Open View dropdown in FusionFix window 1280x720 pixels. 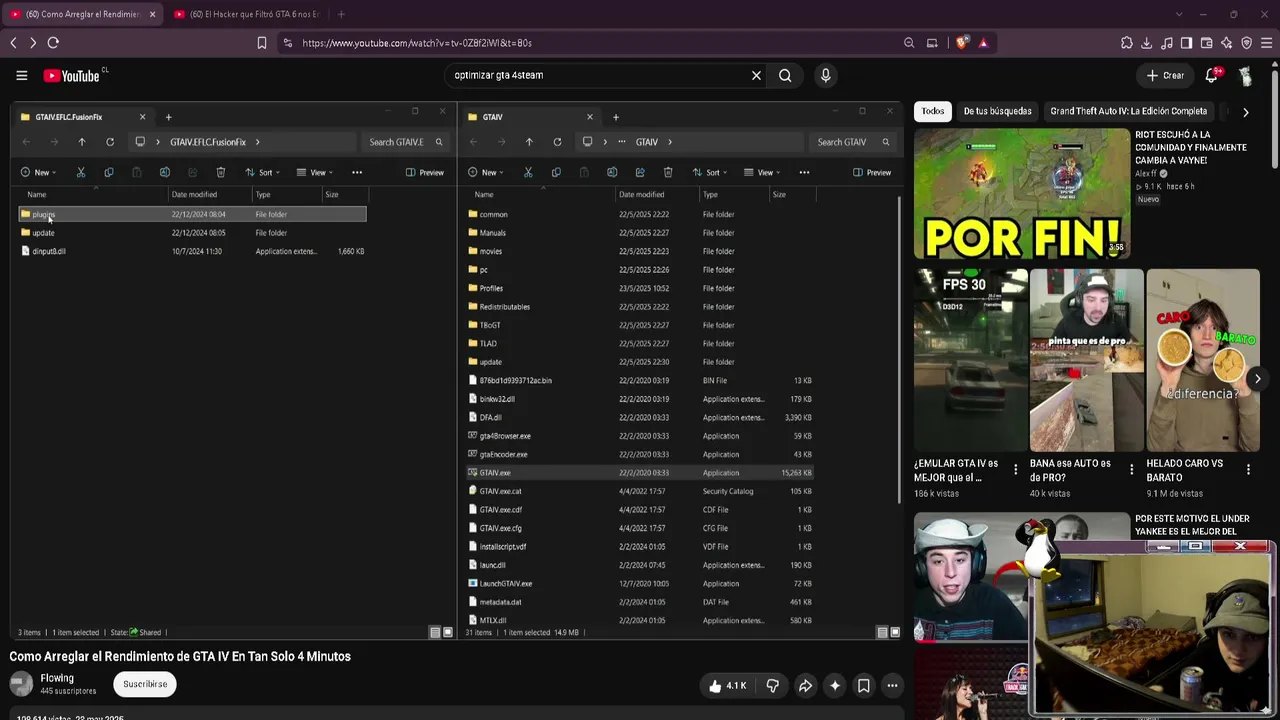pos(315,172)
